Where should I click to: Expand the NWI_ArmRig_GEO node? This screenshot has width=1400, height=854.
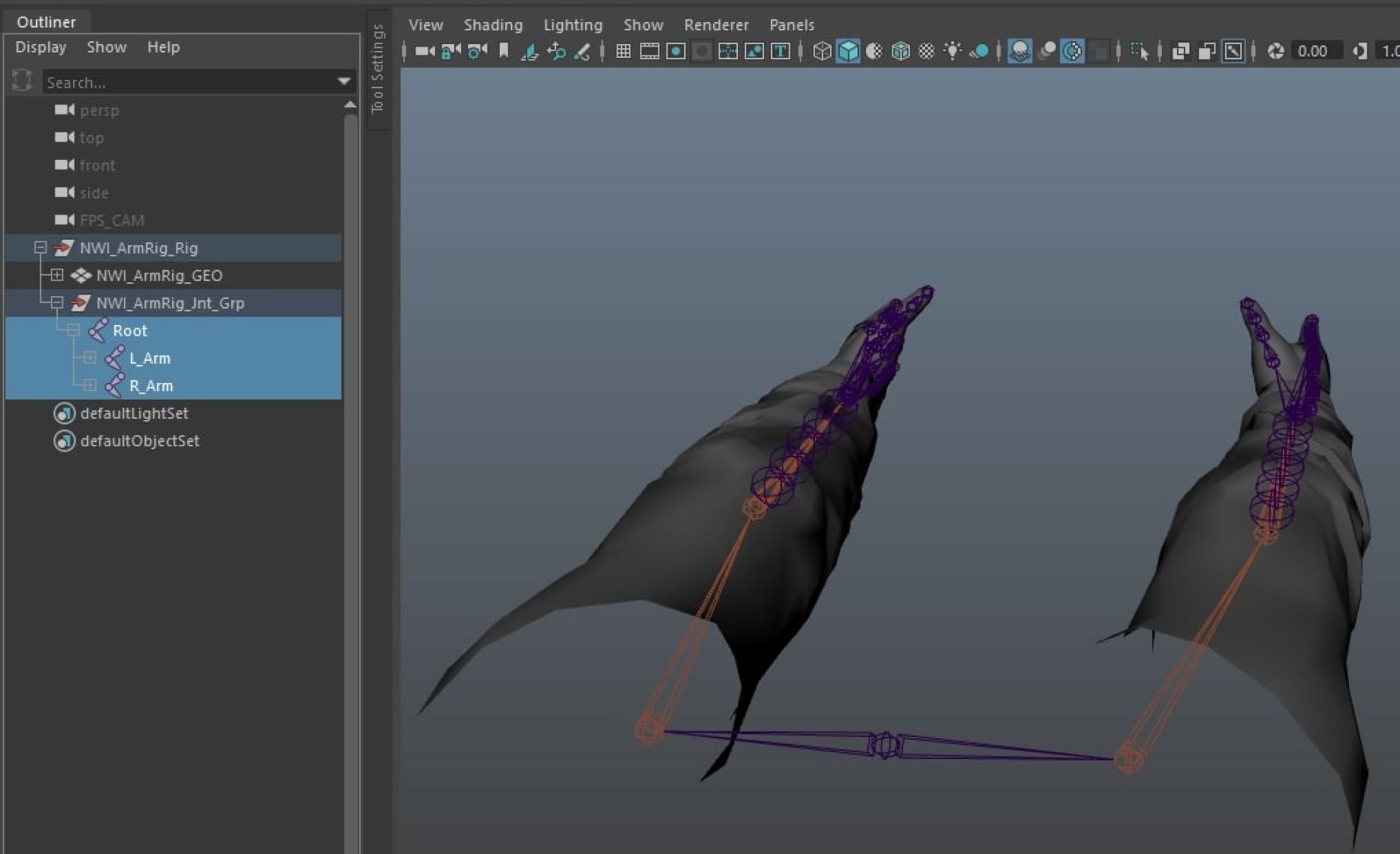click(57, 275)
